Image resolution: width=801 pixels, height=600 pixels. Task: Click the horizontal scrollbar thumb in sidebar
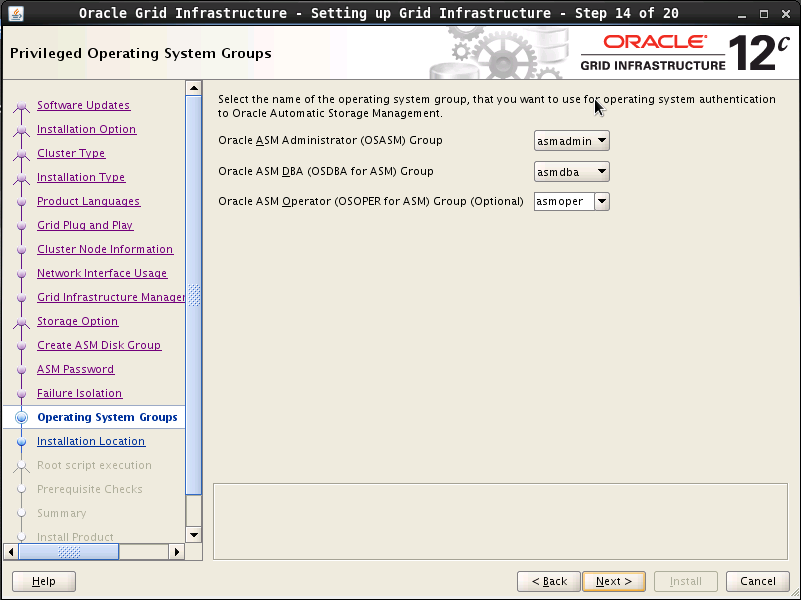click(x=69, y=551)
